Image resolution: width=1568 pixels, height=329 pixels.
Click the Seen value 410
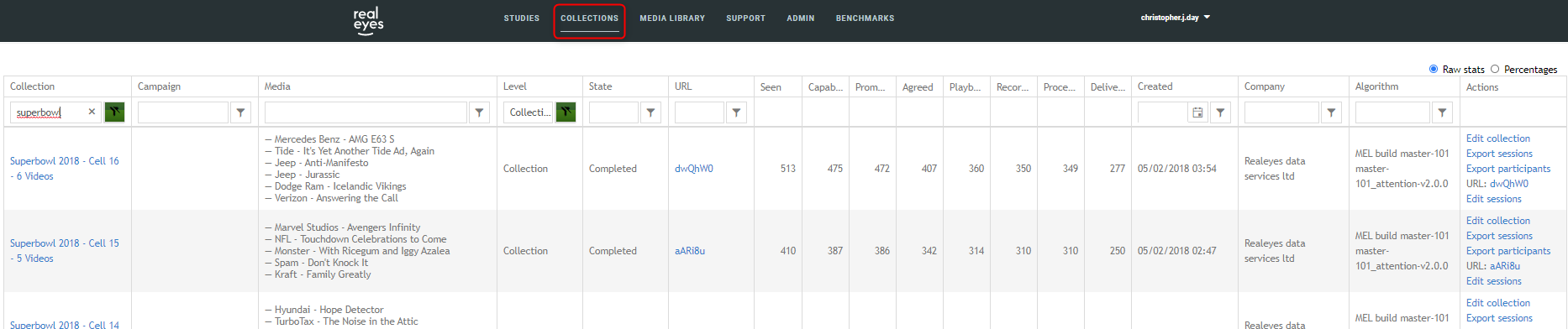pyautogui.click(x=788, y=251)
